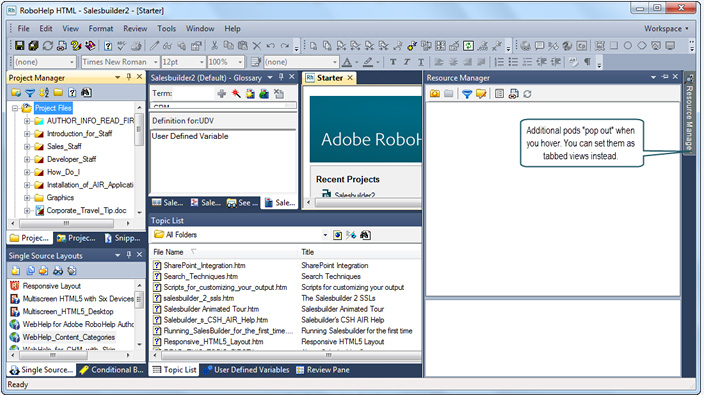Select the Responsive Layout item
The height and width of the screenshot is (395, 704).
point(51,286)
